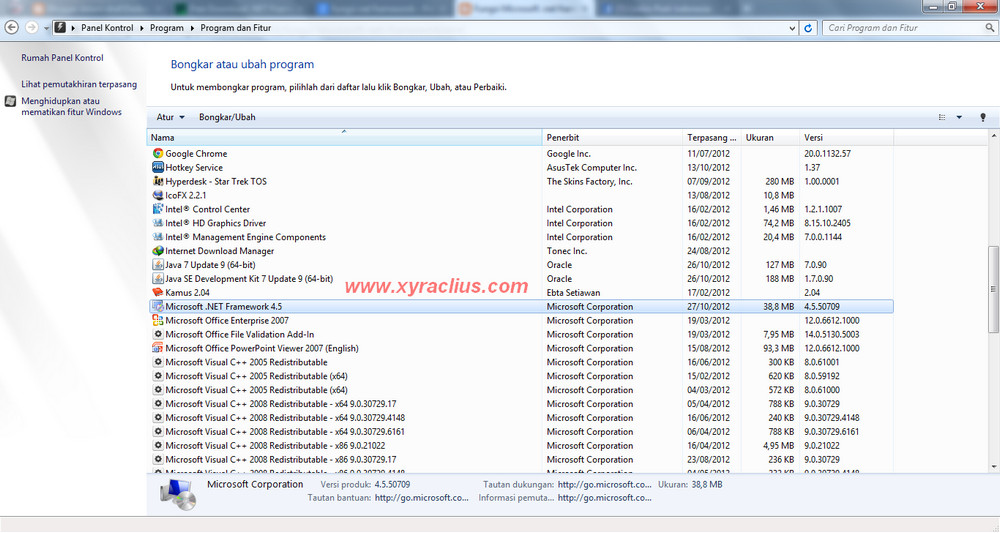Screen dimensions: 1000x533
Task: Expand the view options dropdown arrow
Action: pos(959,117)
